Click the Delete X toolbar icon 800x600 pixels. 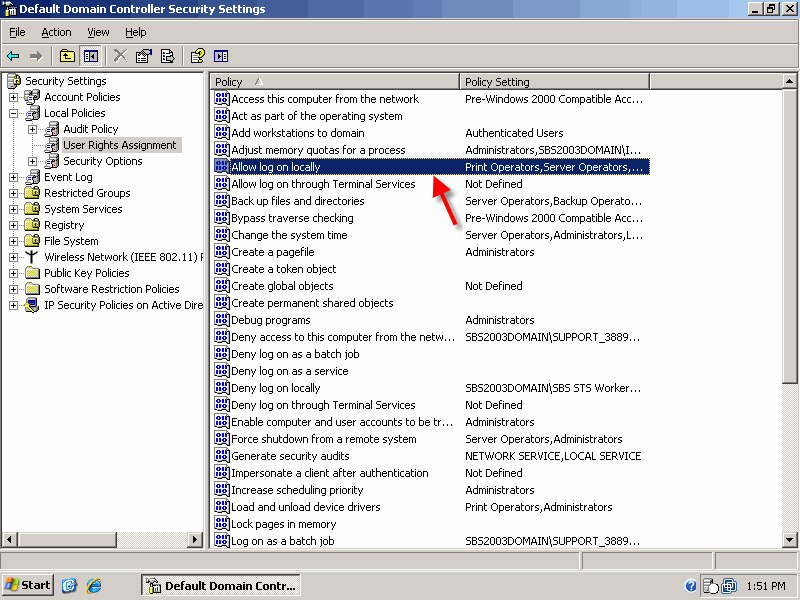pos(120,56)
